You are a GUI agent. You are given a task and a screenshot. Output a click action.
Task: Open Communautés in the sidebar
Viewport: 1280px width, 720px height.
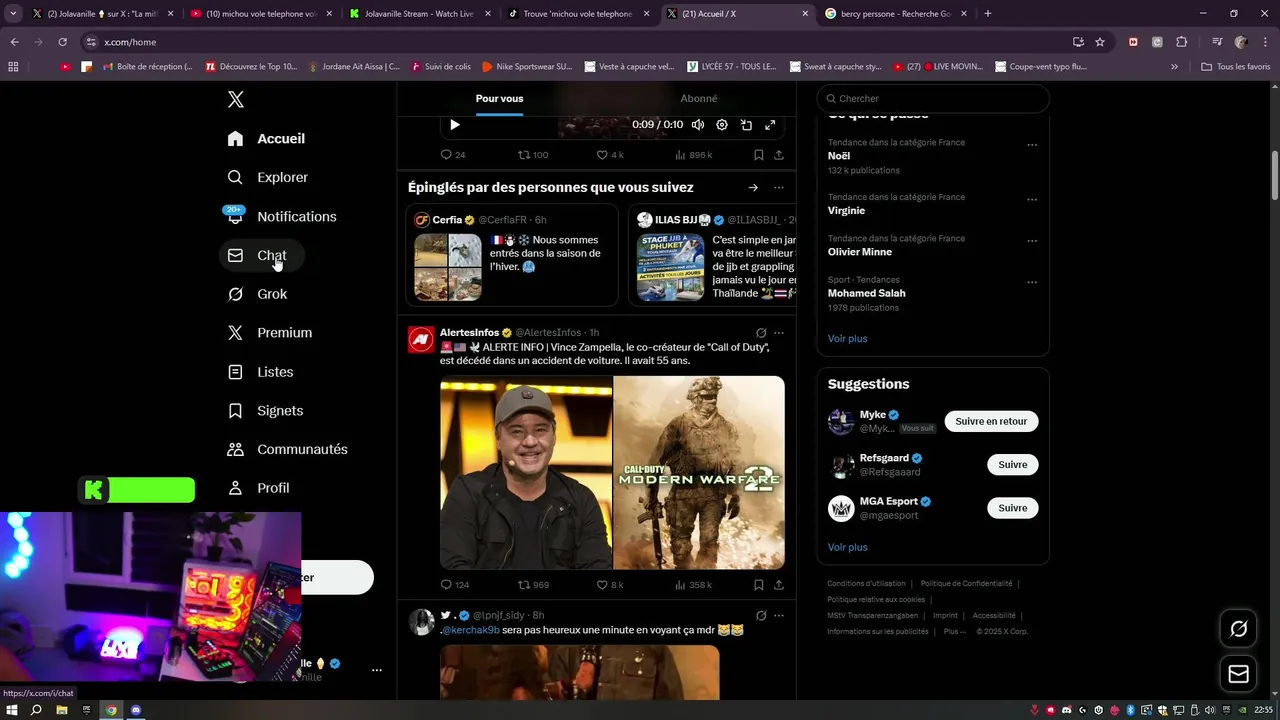pos(287,449)
